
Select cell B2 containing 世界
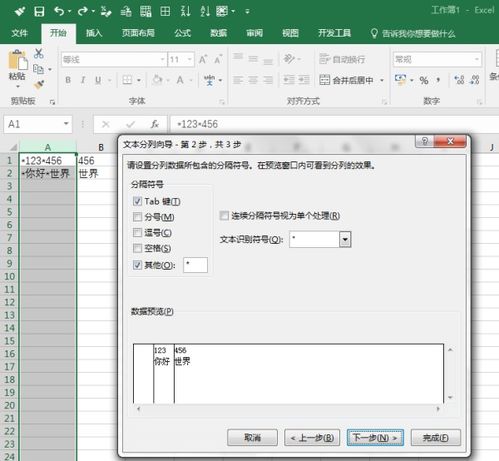[x=96, y=173]
